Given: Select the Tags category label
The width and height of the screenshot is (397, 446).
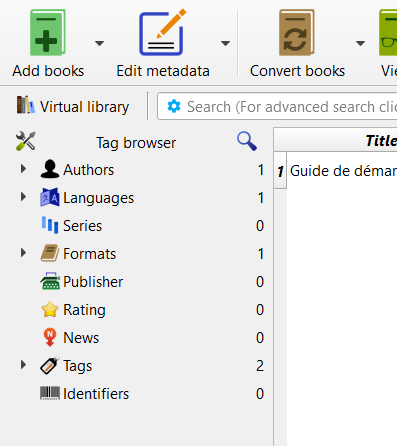Looking at the screenshot, I should coord(78,366).
